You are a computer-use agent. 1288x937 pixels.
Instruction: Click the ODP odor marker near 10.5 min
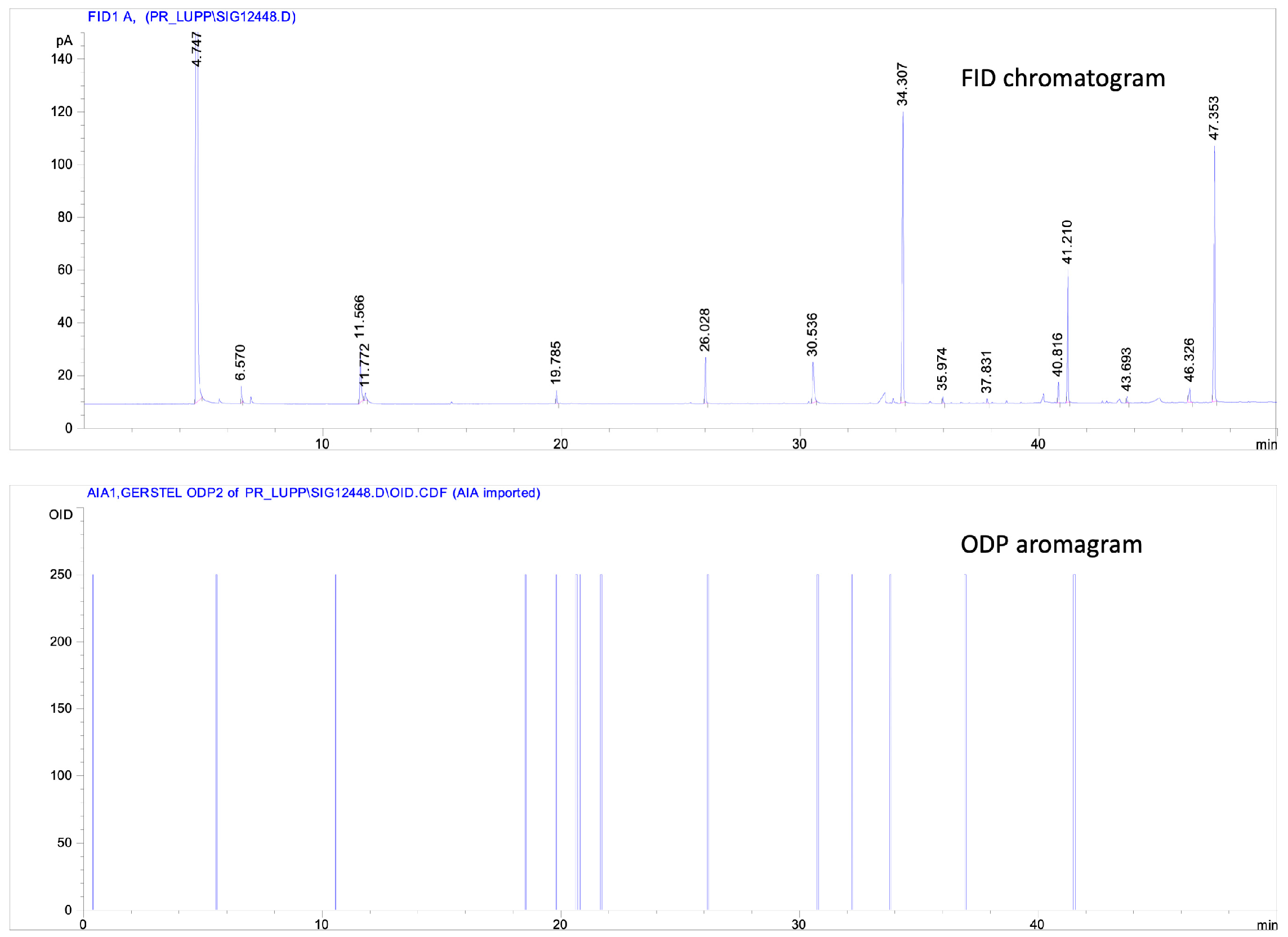336,742
